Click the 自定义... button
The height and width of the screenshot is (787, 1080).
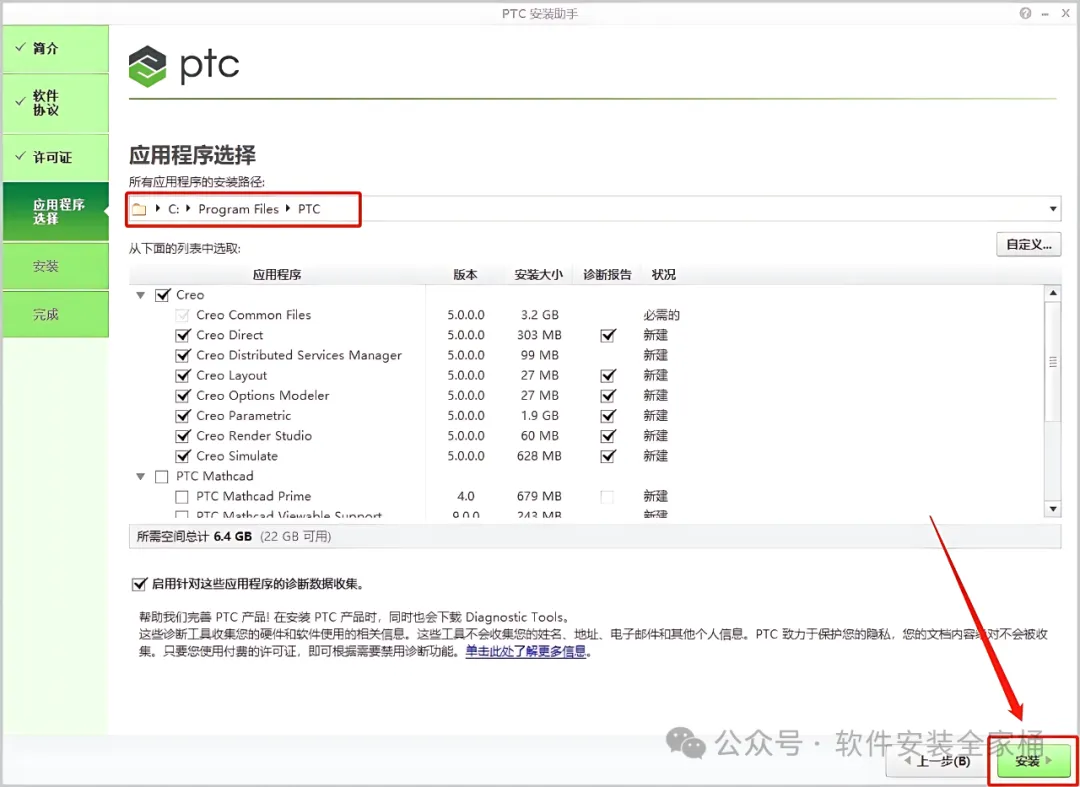click(1028, 244)
